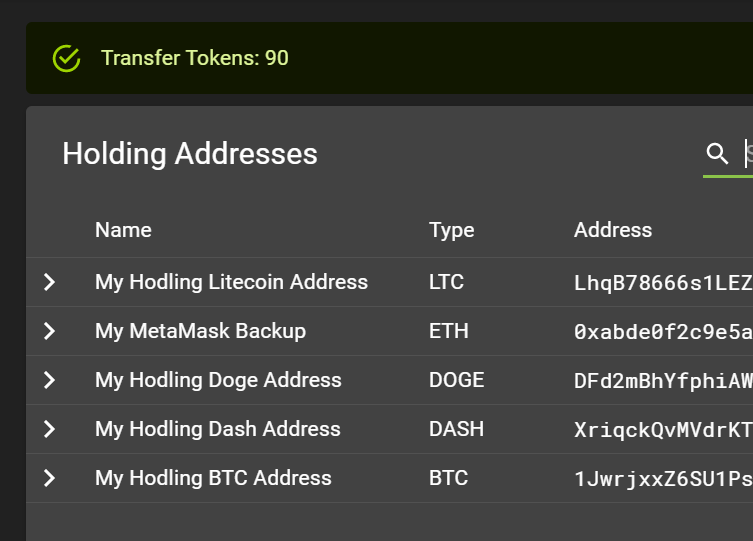This screenshot has width=753, height=541.
Task: Click the green checkmark success icon
Action: click(x=66, y=58)
